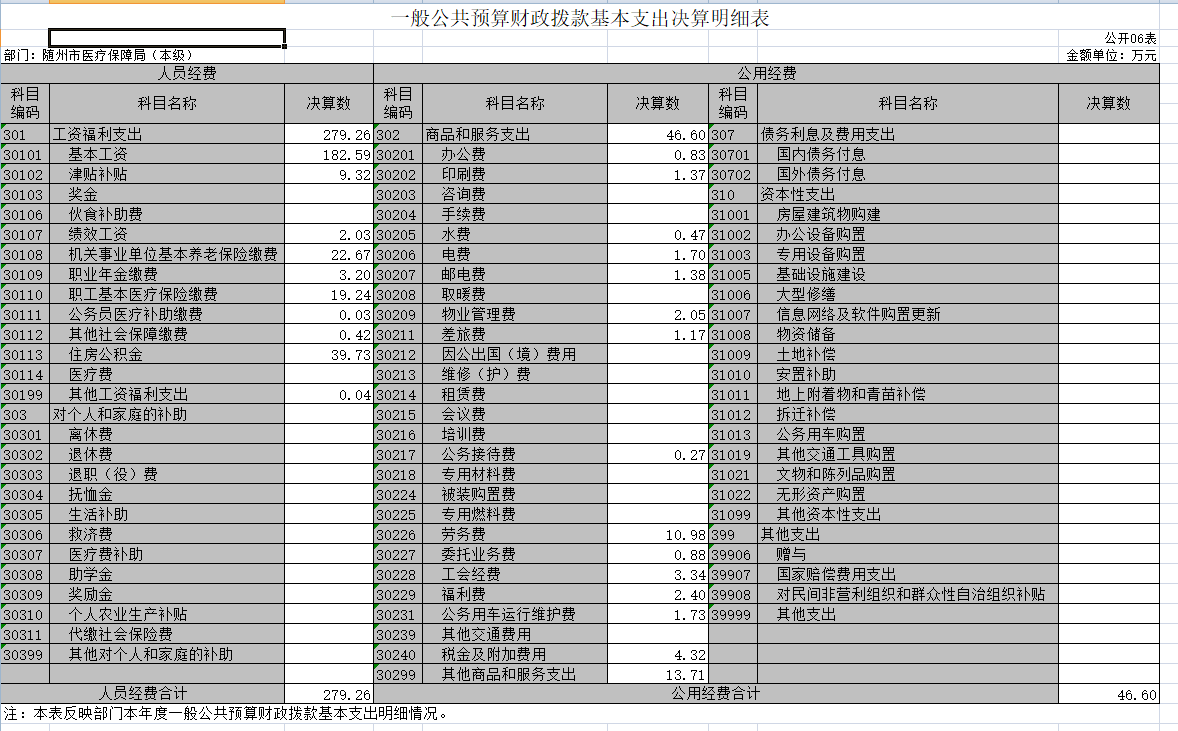This screenshot has width=1178, height=731.
Task: Click the 公开06表 label cell
Action: [1130, 38]
